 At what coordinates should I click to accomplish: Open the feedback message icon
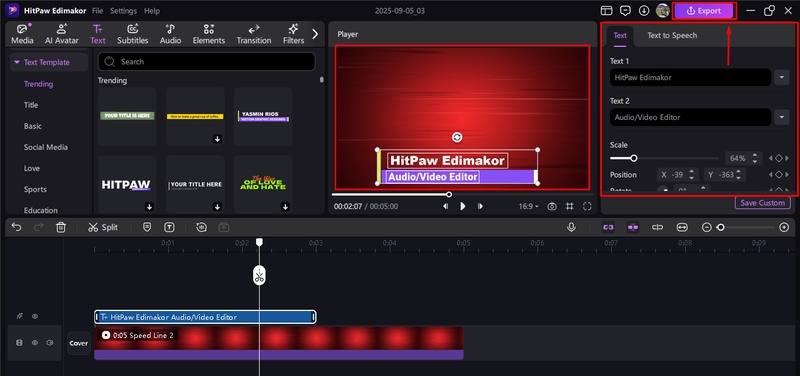(625, 11)
